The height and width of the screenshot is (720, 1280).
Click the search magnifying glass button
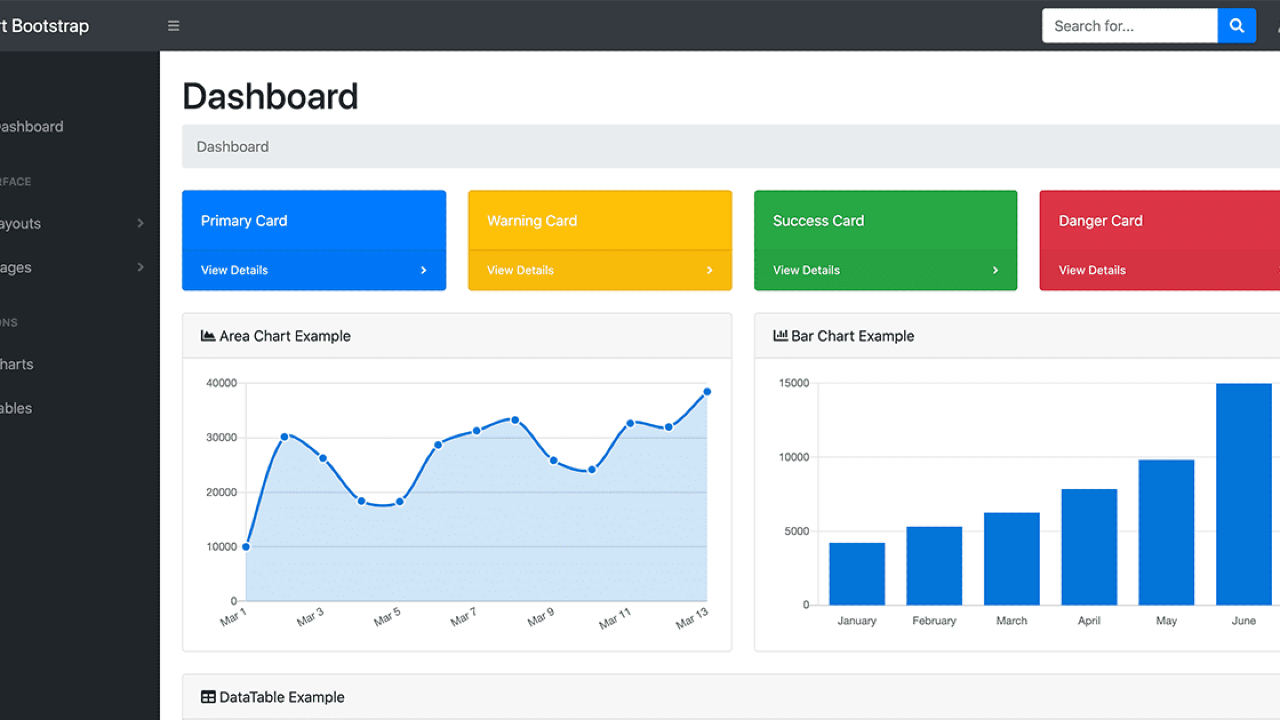(1237, 25)
